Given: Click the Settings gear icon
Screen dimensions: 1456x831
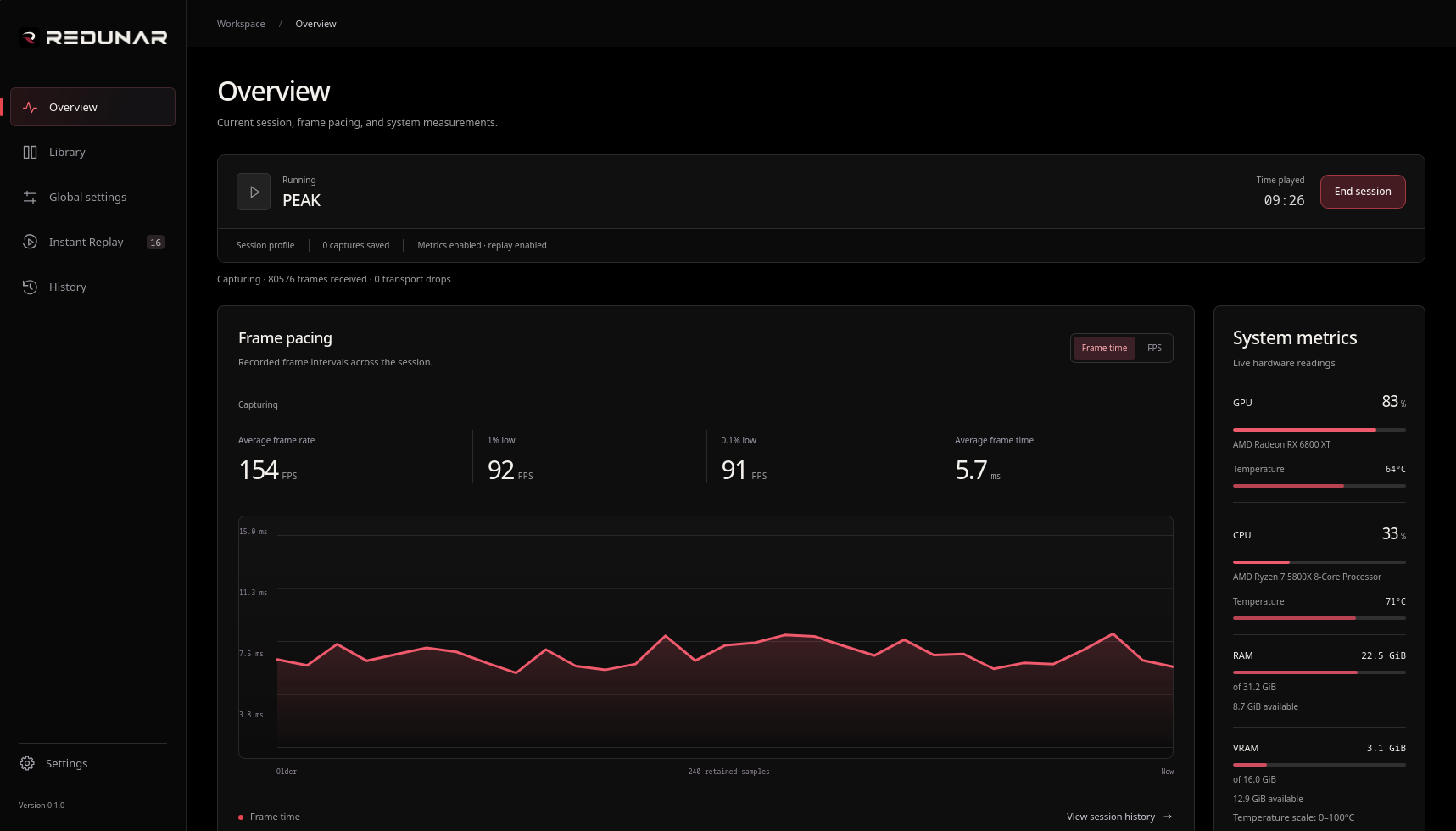Looking at the screenshot, I should point(27,764).
